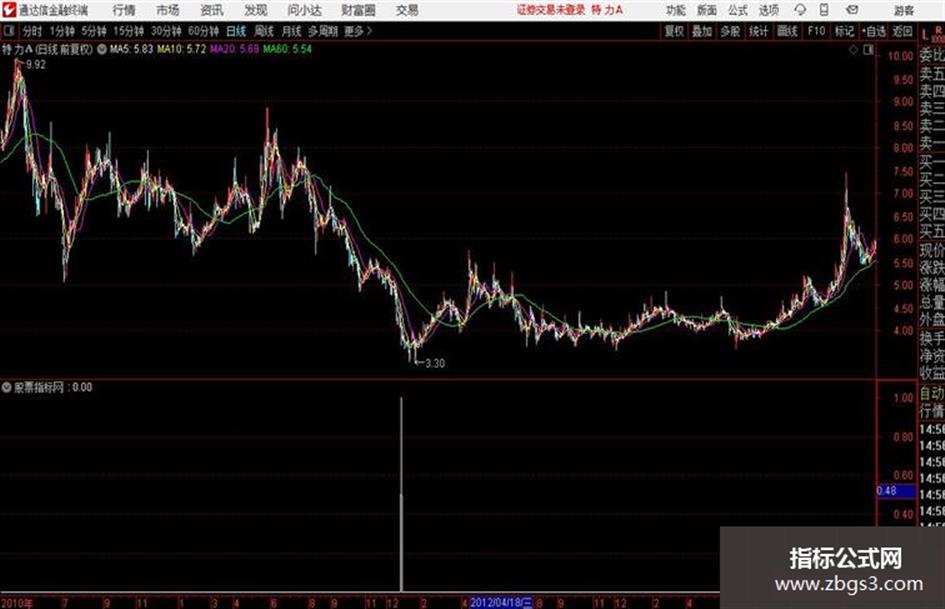Add stock via •自选 button
This screenshot has height=609, width=945.
point(874,31)
